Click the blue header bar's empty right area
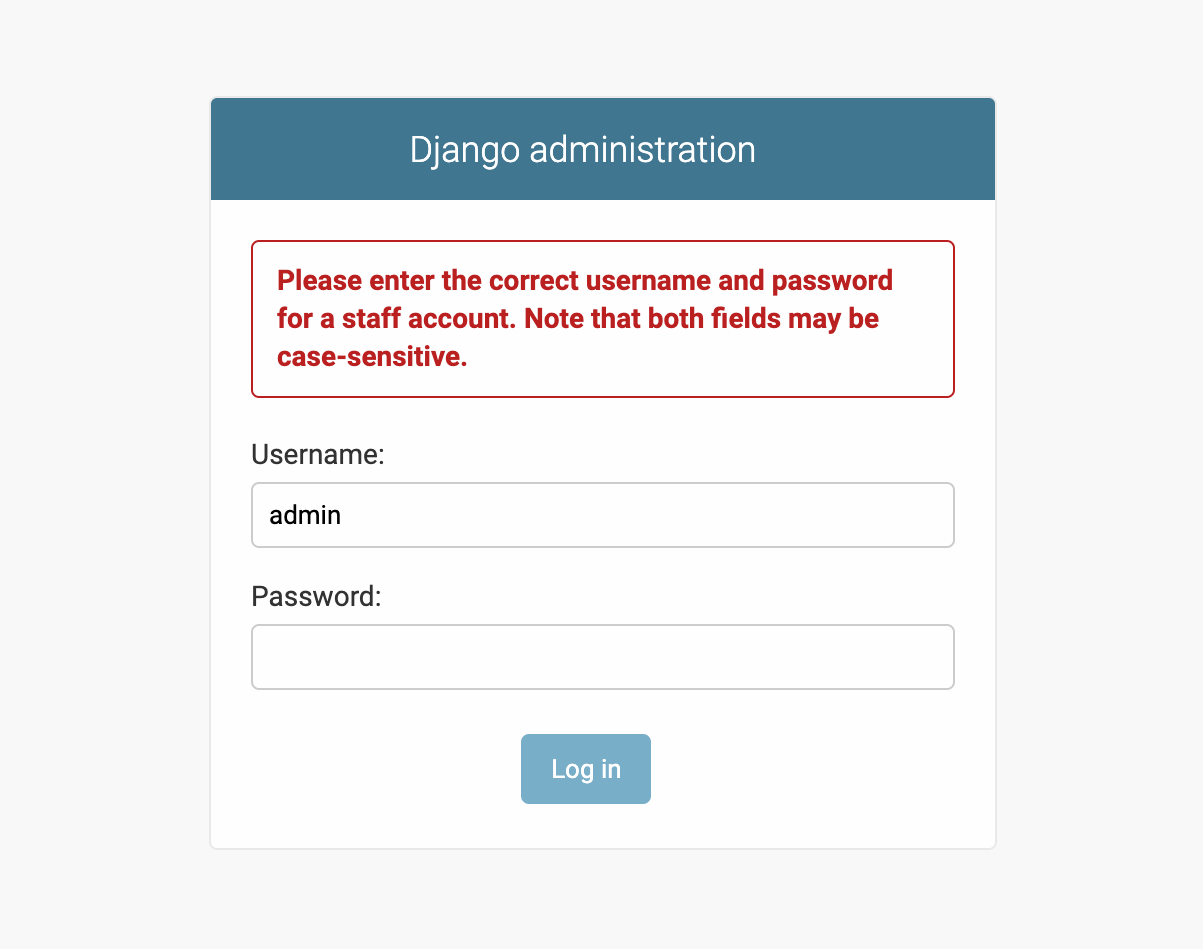The width and height of the screenshot is (1203, 949). coord(880,149)
